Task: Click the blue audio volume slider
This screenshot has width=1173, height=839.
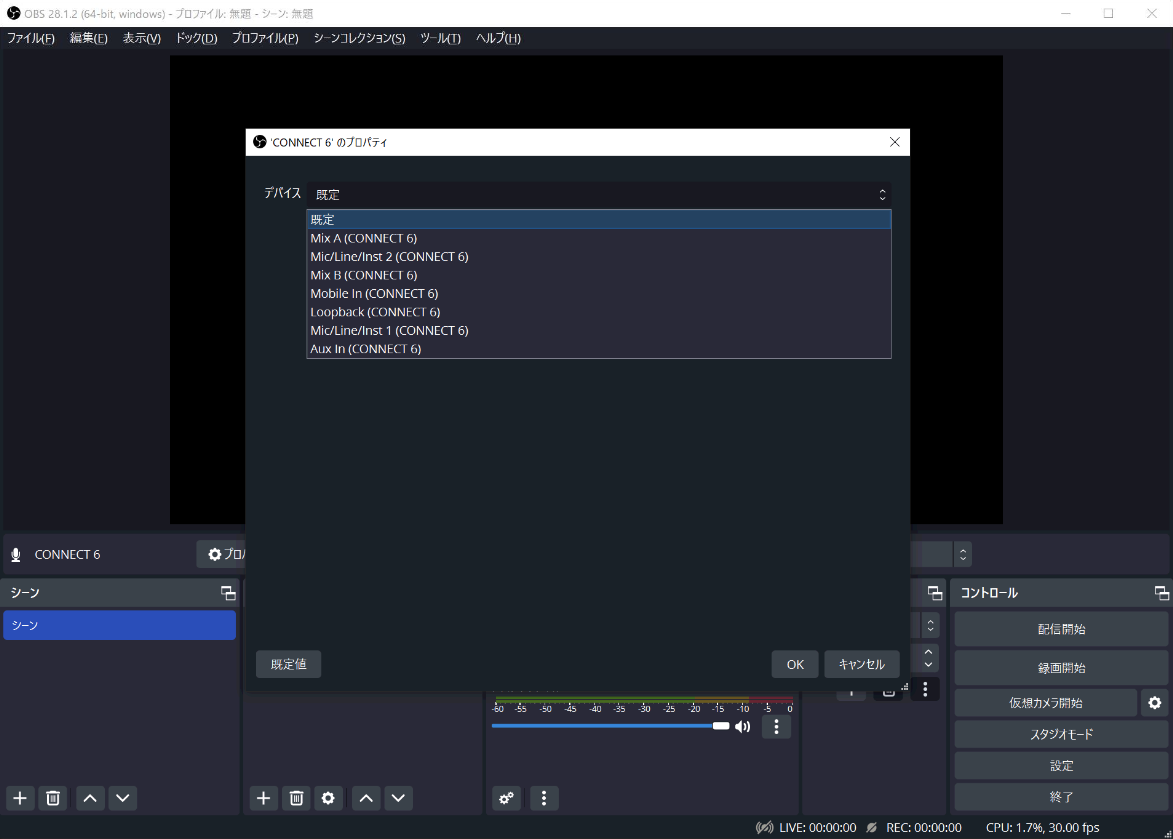Action: 610,726
